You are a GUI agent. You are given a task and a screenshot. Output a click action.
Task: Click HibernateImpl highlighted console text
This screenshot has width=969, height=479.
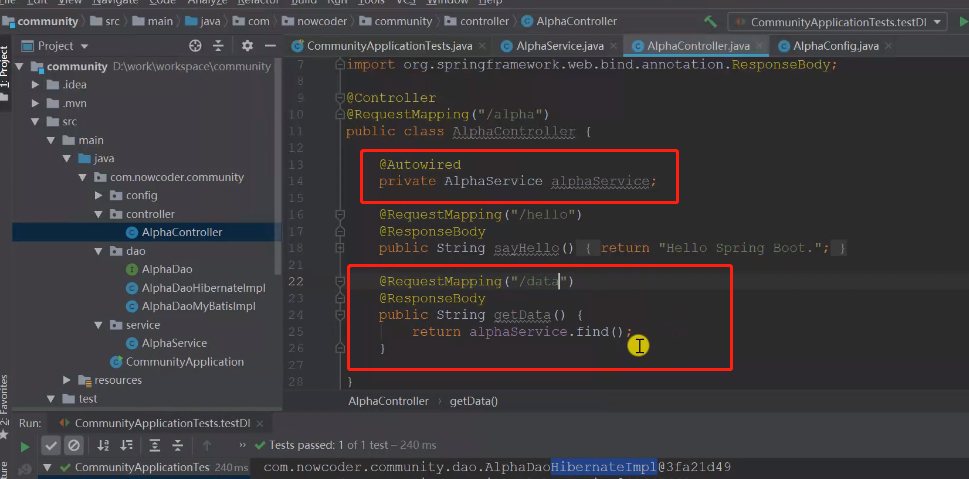[603, 467]
